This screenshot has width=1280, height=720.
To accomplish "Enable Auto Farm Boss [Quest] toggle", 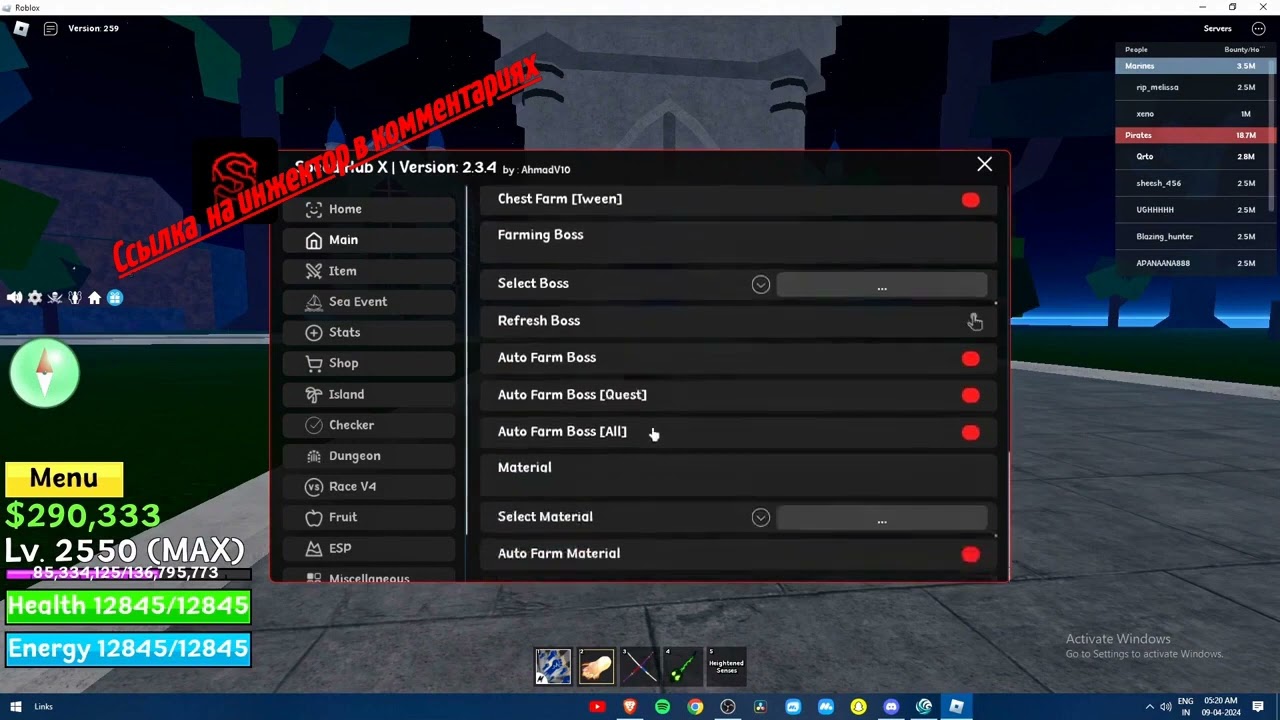I will click(970, 395).
